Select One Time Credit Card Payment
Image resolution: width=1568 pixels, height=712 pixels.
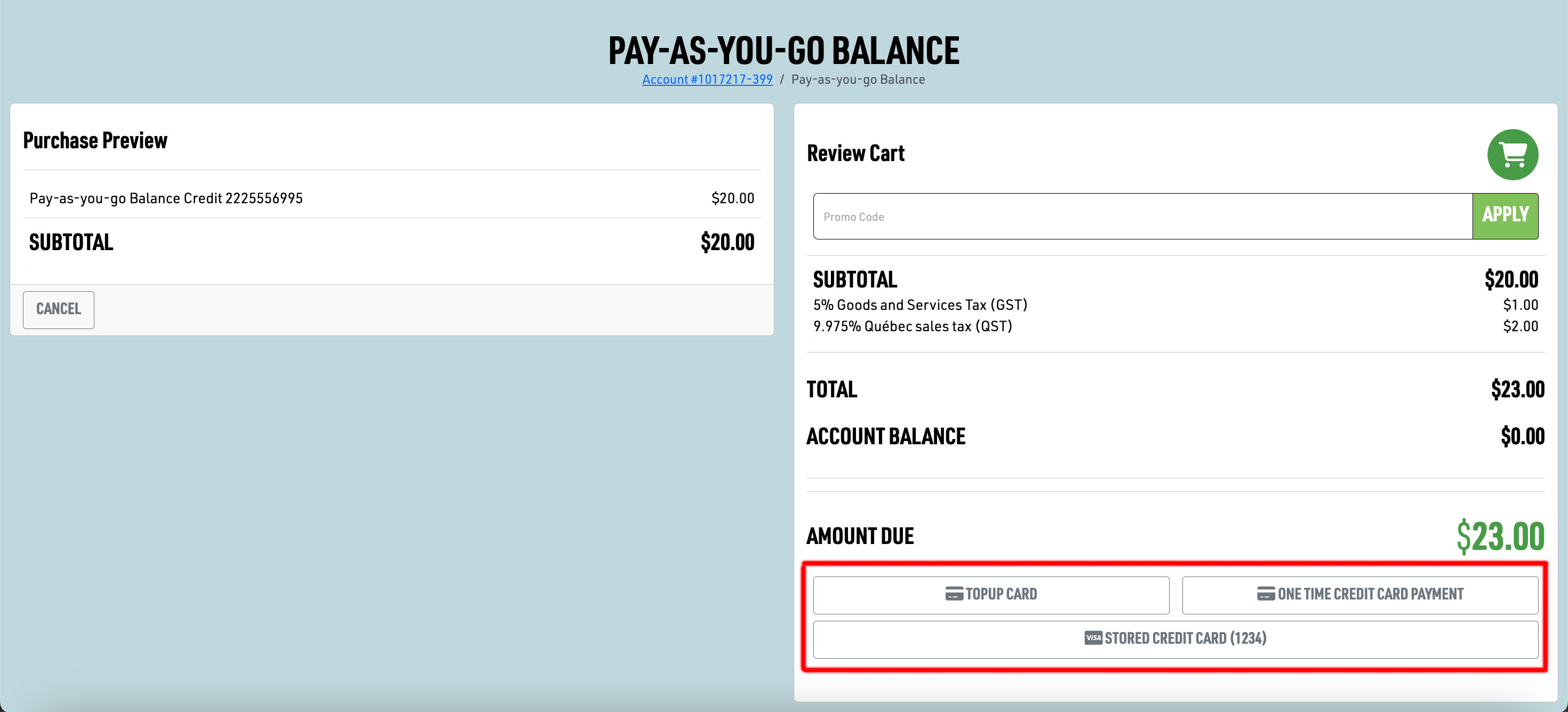point(1360,595)
